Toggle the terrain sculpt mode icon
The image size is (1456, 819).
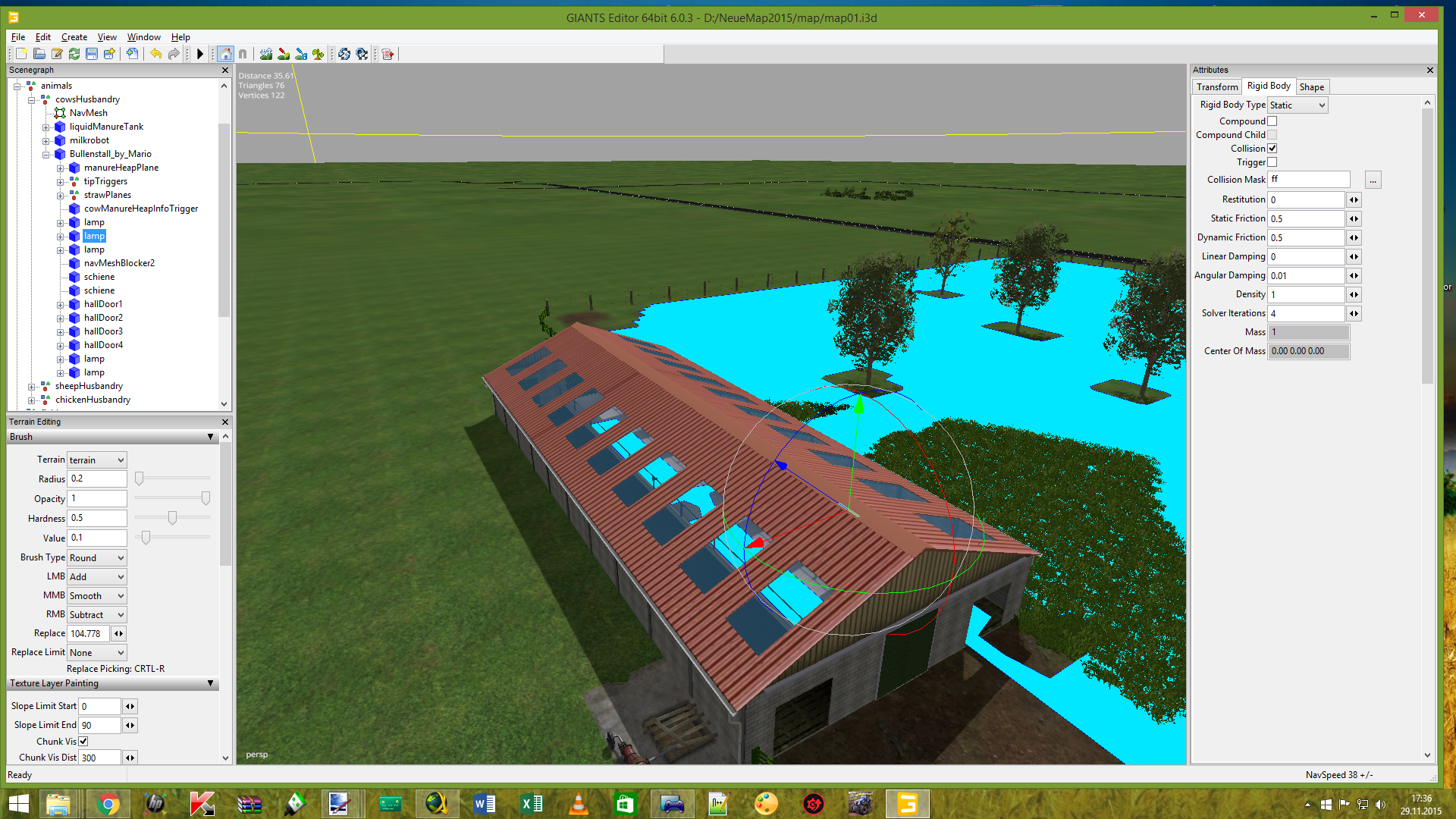coord(266,54)
